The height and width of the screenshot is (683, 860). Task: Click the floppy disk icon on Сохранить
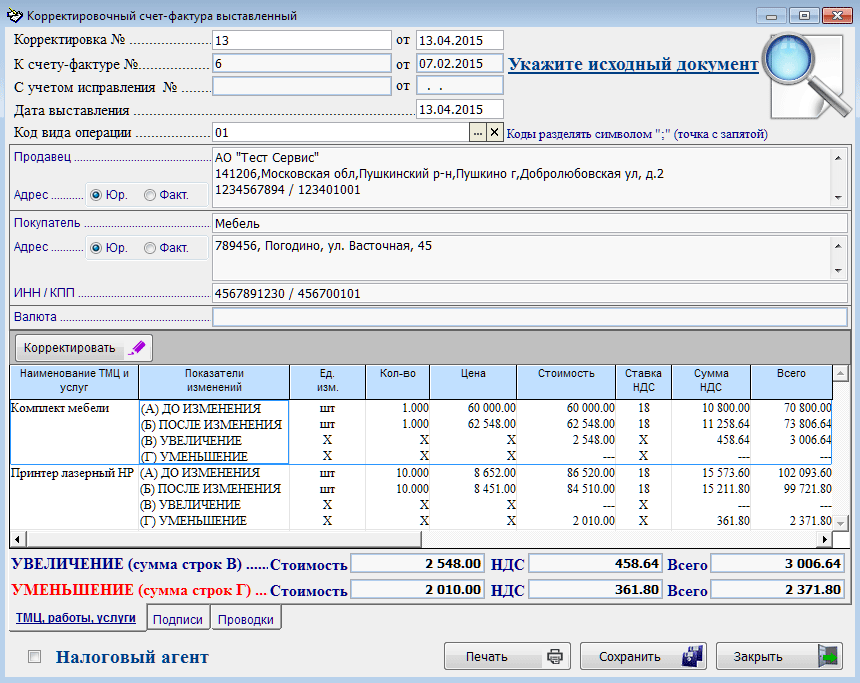pyautogui.click(x=693, y=656)
